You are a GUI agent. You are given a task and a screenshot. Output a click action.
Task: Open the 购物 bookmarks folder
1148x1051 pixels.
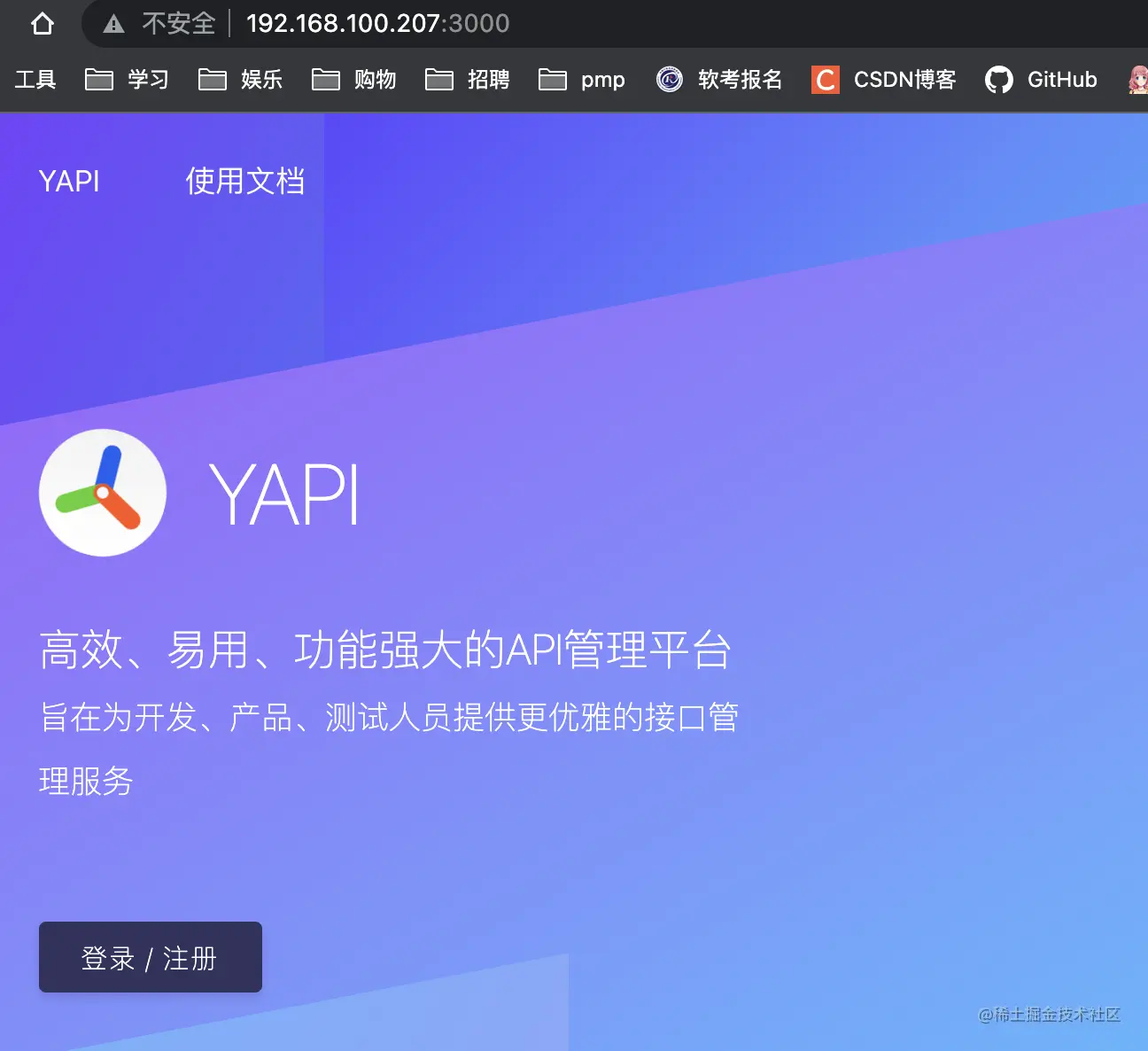(x=353, y=80)
